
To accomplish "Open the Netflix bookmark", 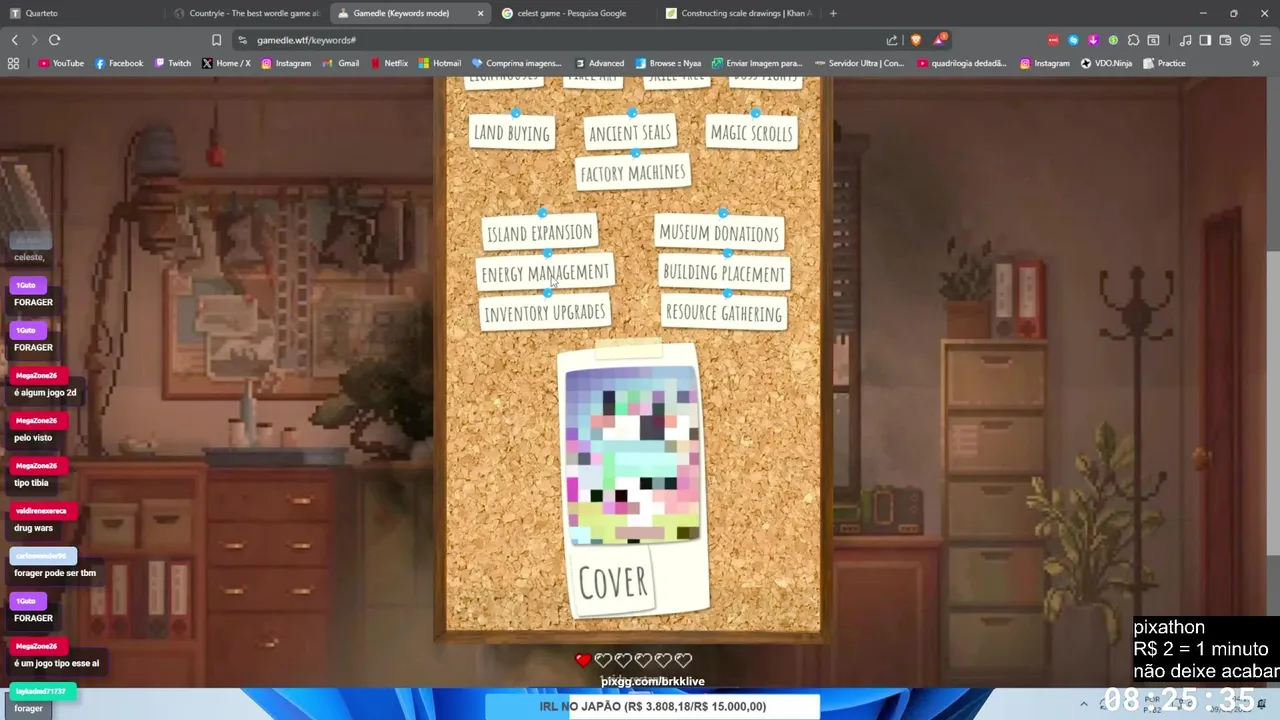I will pyautogui.click(x=389, y=63).
